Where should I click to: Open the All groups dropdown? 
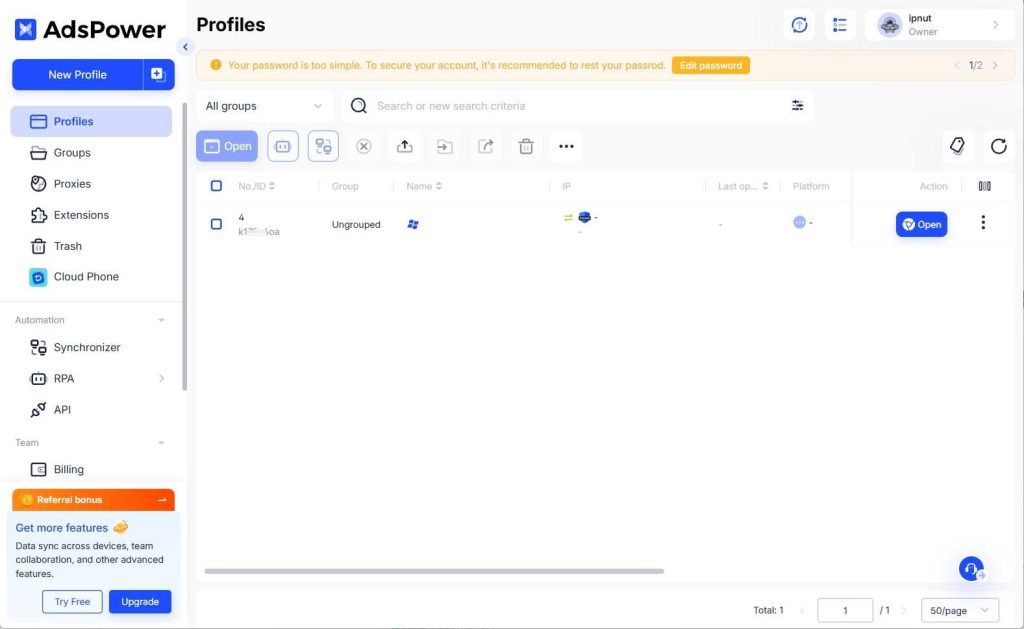click(x=264, y=106)
